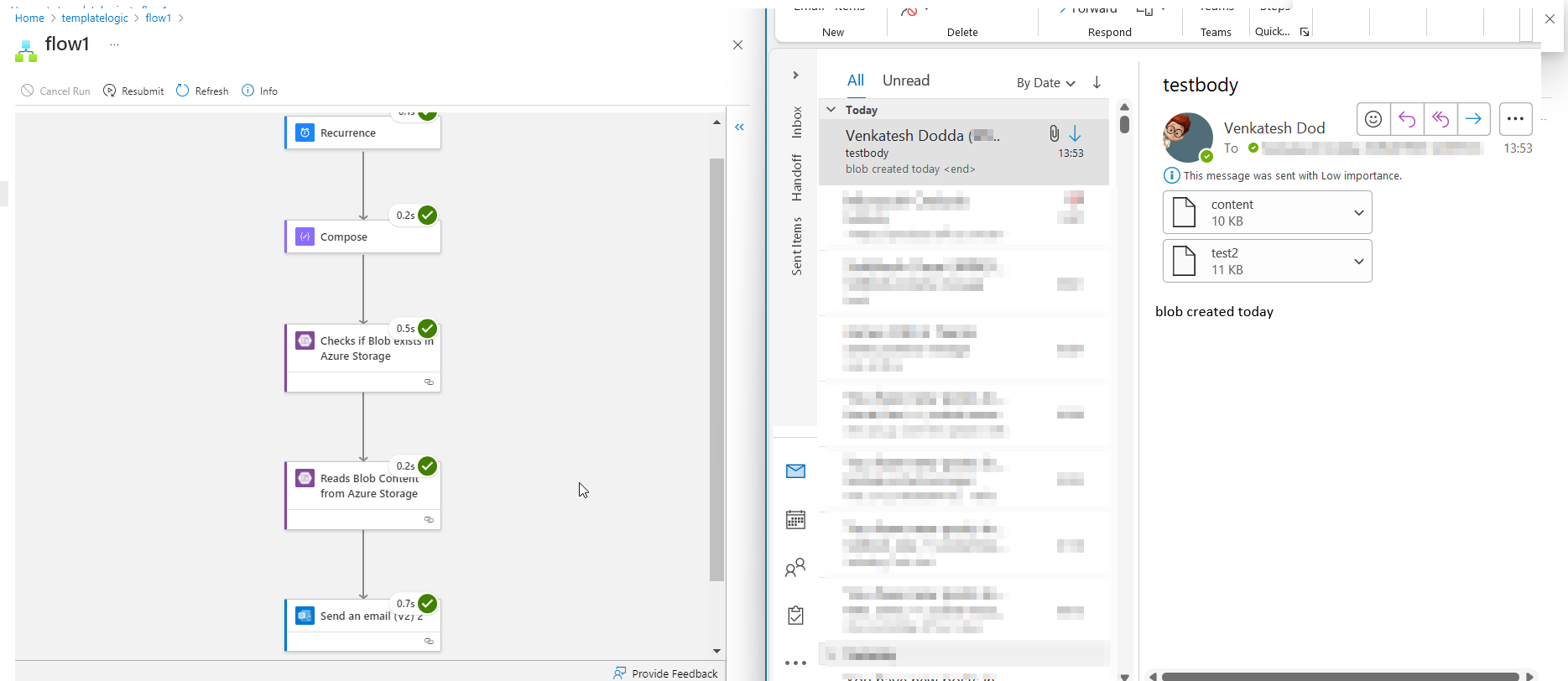The width and height of the screenshot is (1568, 681).
Task: Click reading pane horizontal scrollbar
Action: tap(1340, 676)
